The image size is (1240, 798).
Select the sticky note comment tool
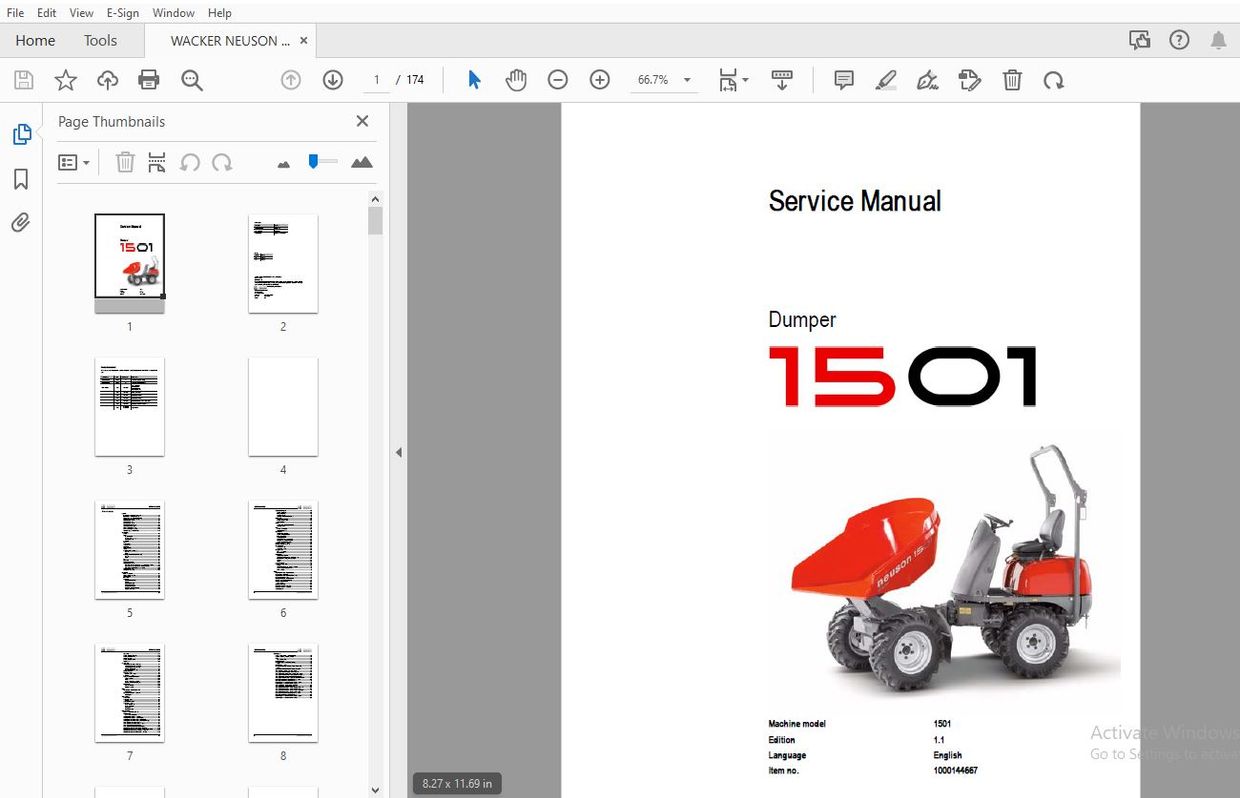(x=843, y=80)
